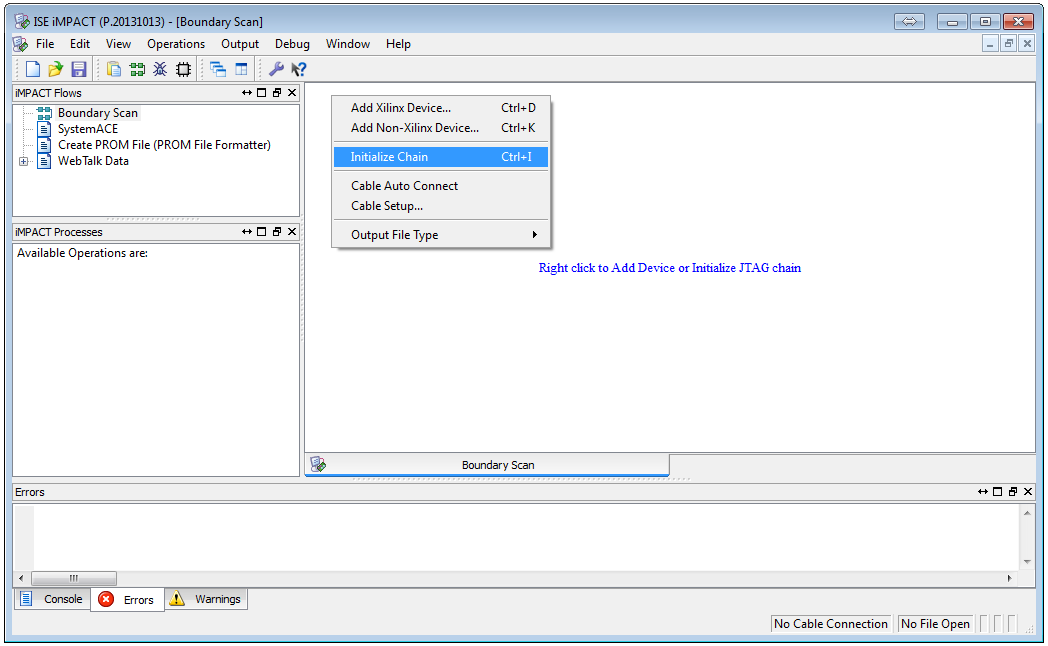Maximize the iMPACT Flows panel
Viewport: 1048px width, 646px height.
point(262,93)
